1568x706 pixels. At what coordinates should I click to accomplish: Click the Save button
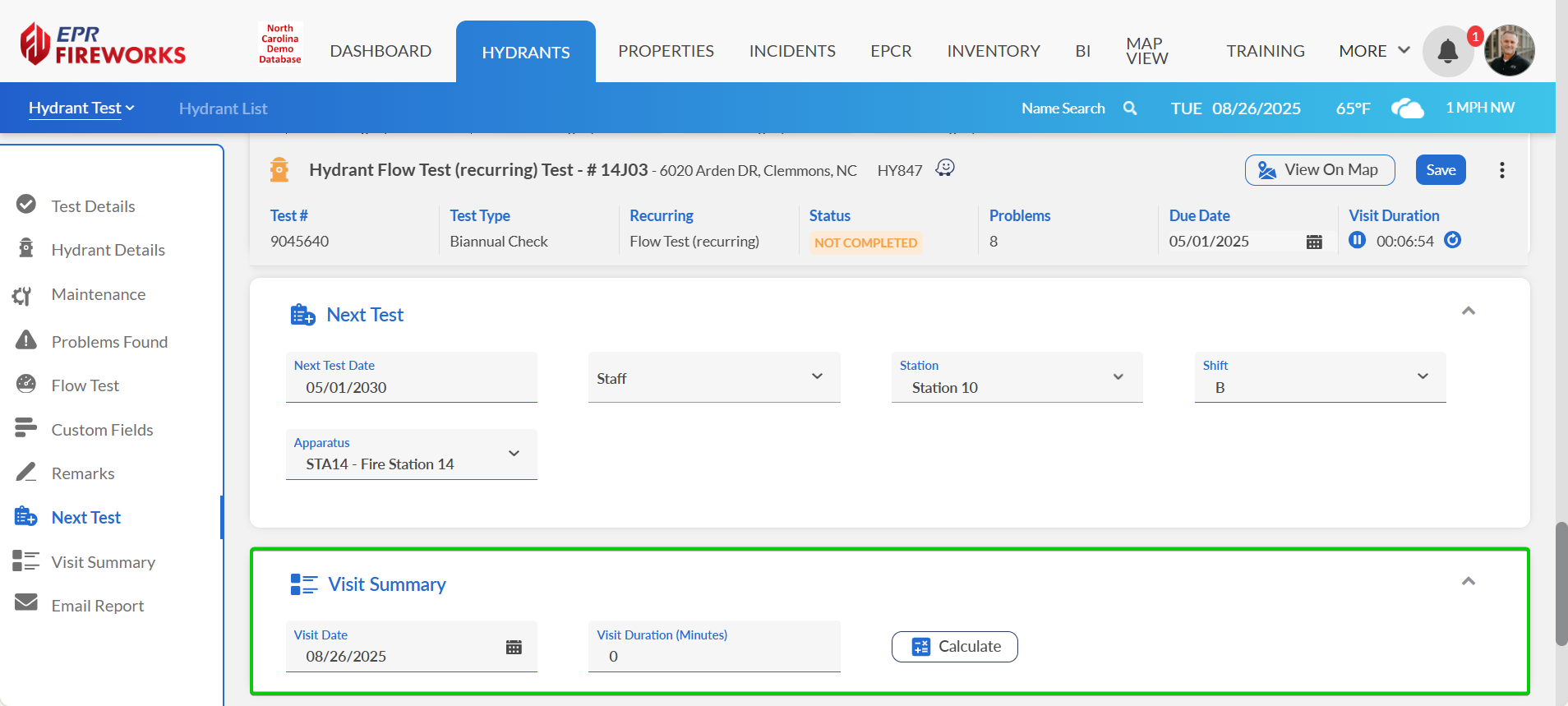pos(1440,170)
